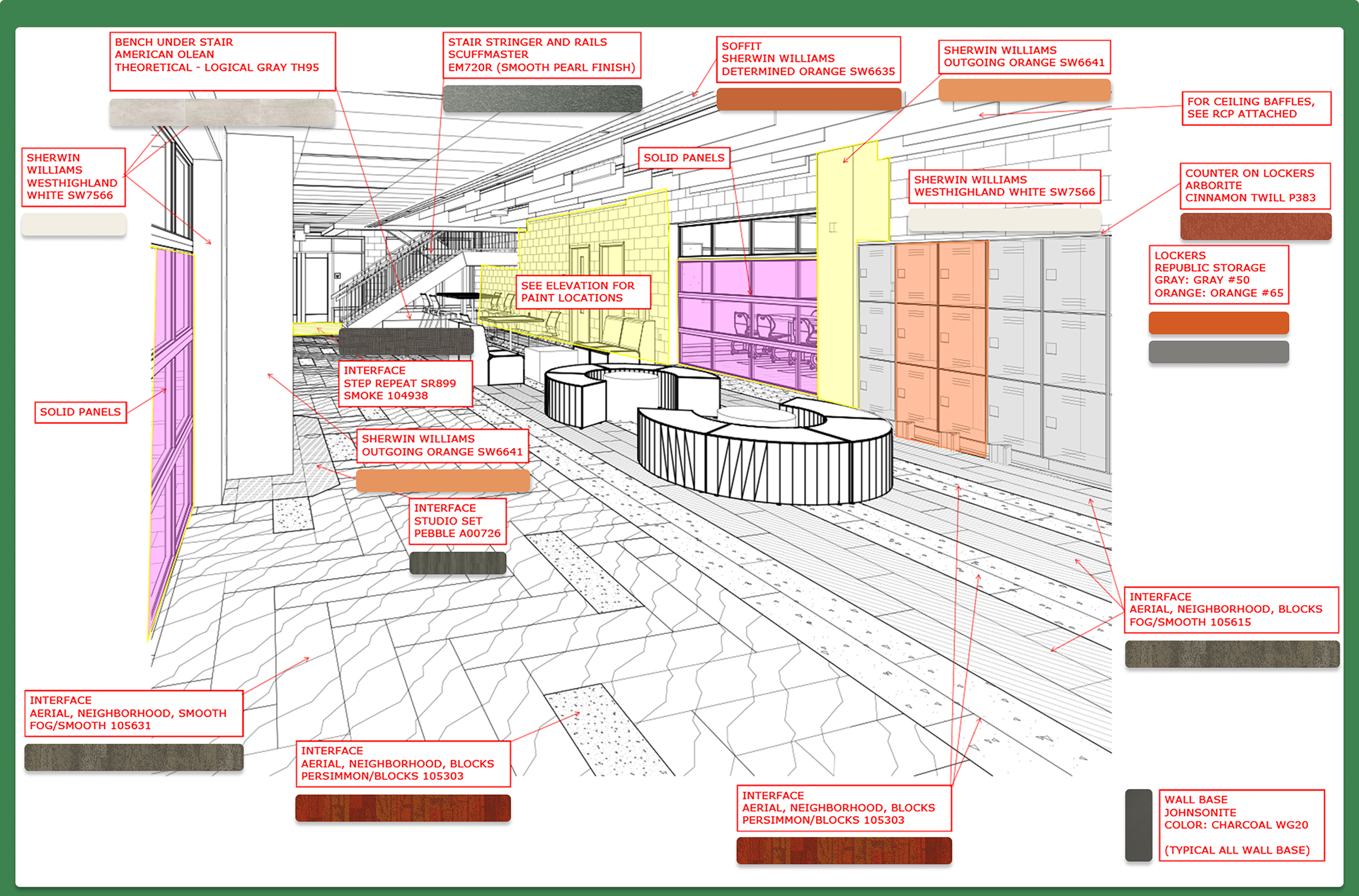The height and width of the screenshot is (896, 1359).
Task: Click the Studio Set Pebble A00726 swatch
Action: tap(457, 563)
